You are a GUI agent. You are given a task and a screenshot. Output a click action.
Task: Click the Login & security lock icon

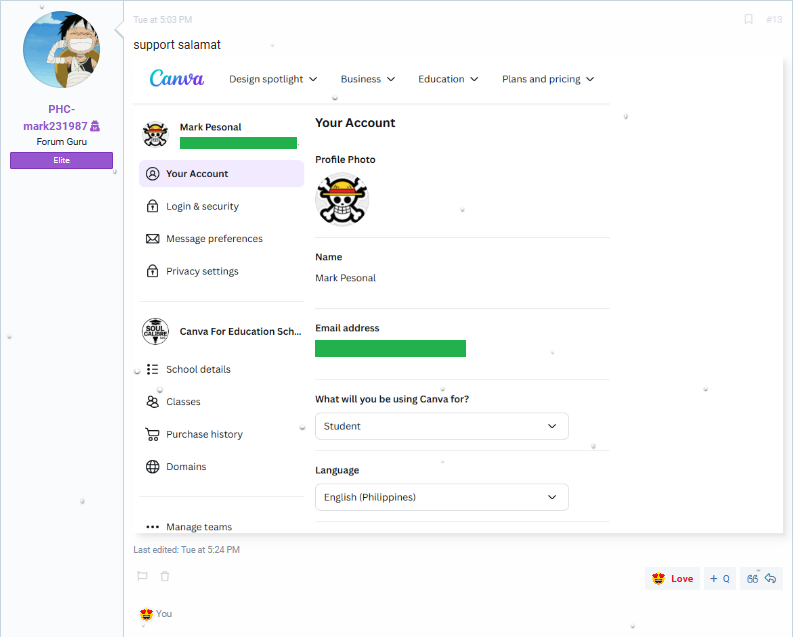pos(152,206)
